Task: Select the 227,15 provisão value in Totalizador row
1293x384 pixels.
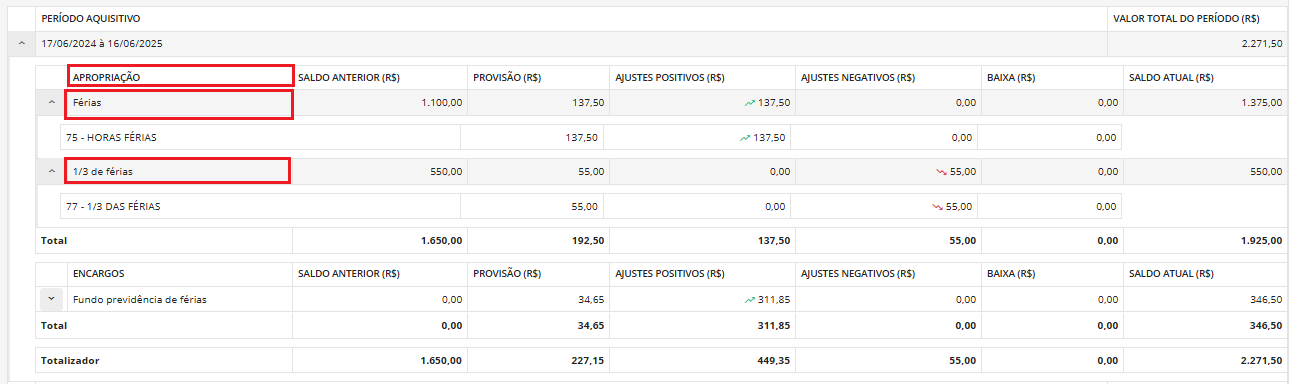Action: point(588,360)
